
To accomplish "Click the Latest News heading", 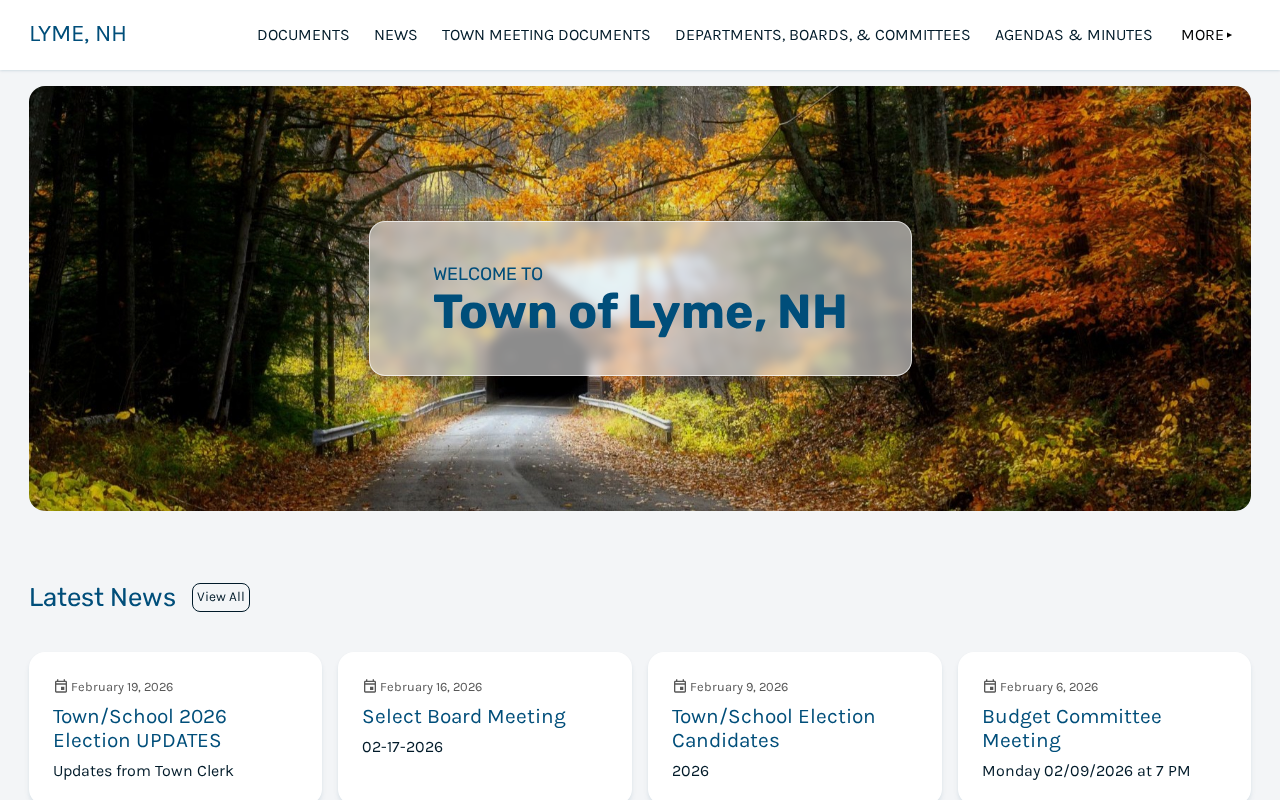I will [102, 597].
